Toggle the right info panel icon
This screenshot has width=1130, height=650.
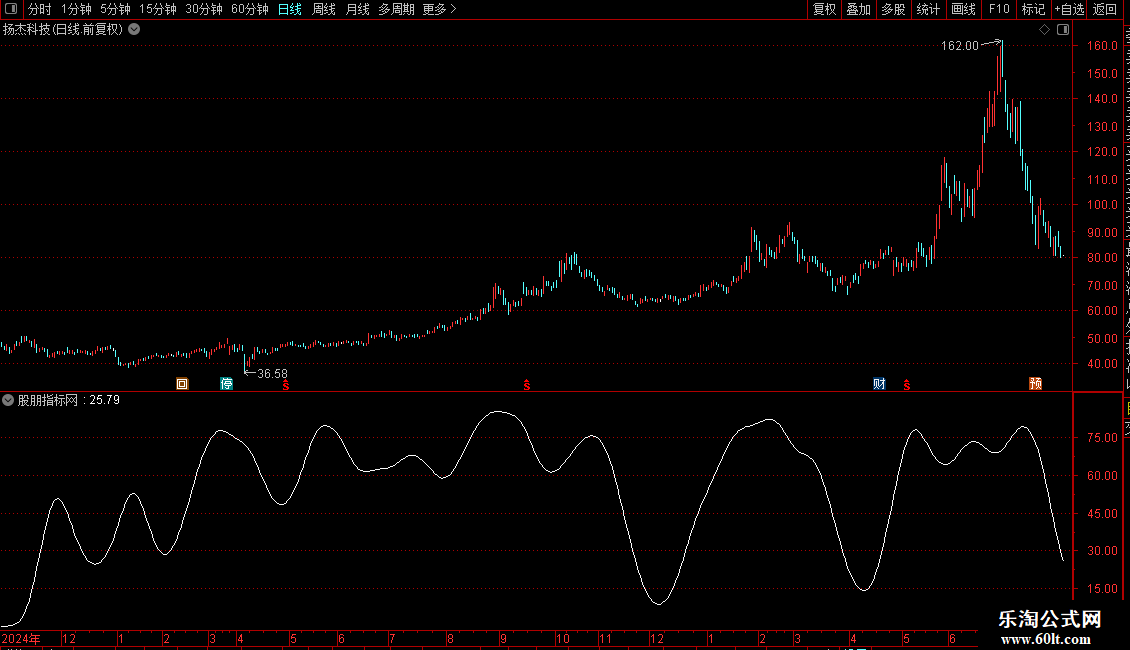1063,30
